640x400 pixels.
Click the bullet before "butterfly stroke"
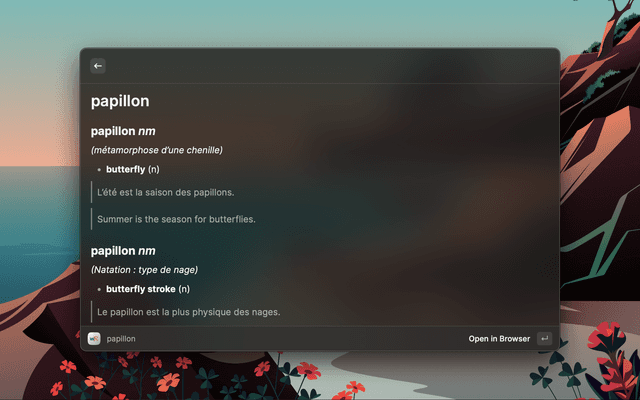99,289
